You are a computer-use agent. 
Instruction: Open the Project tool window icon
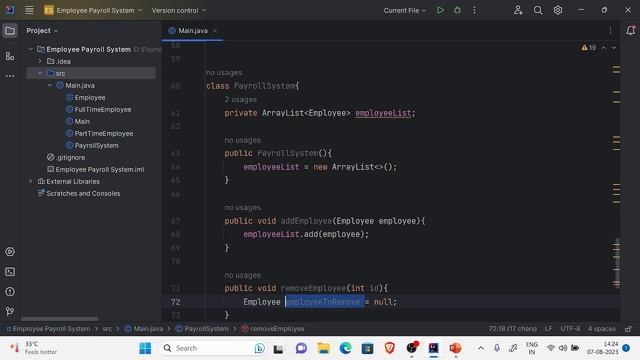[x=10, y=31]
